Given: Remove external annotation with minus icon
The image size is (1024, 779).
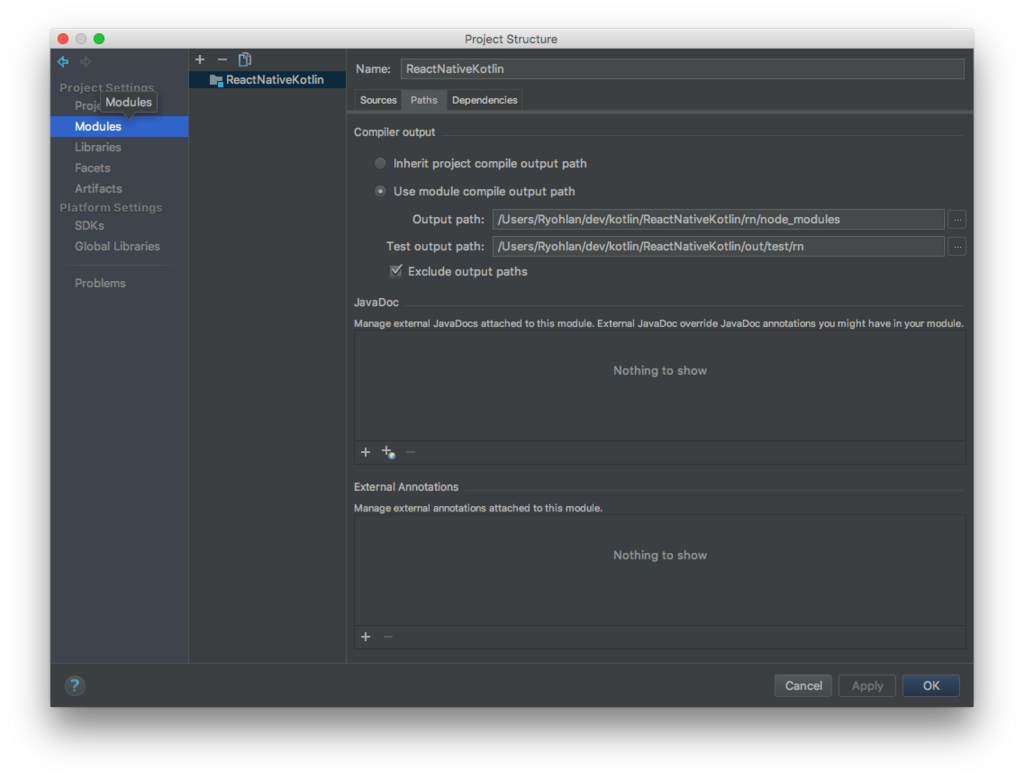Looking at the screenshot, I should pos(388,637).
